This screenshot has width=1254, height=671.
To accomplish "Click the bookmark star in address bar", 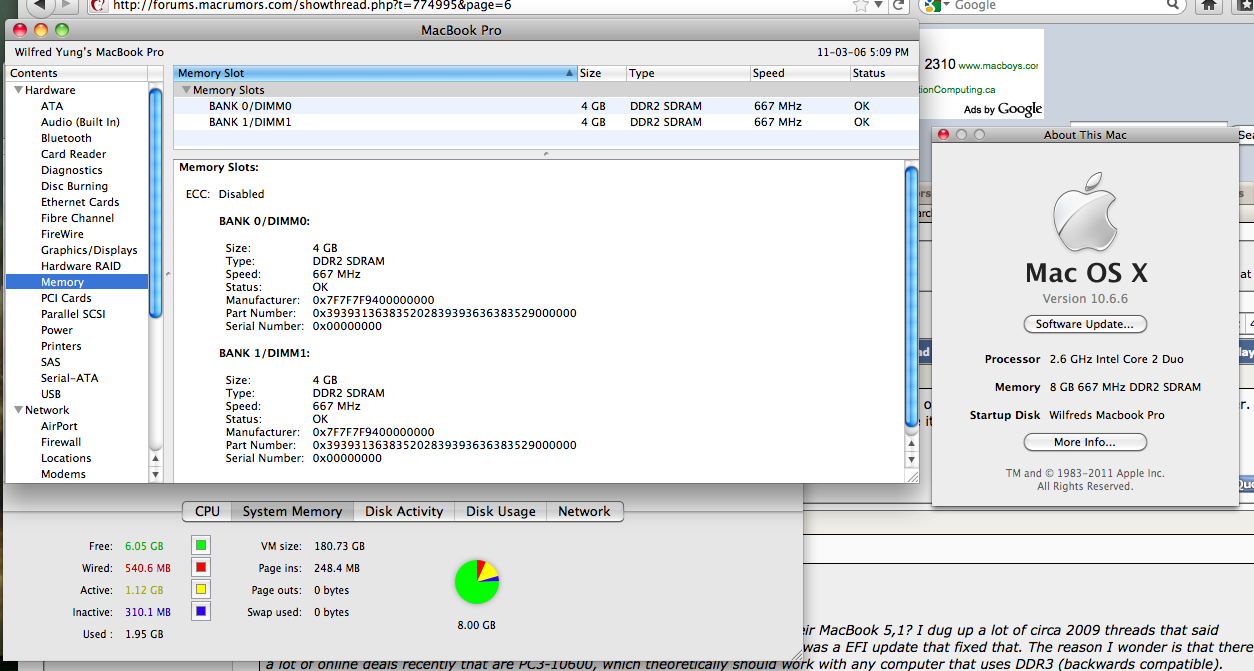I will click(x=859, y=5).
